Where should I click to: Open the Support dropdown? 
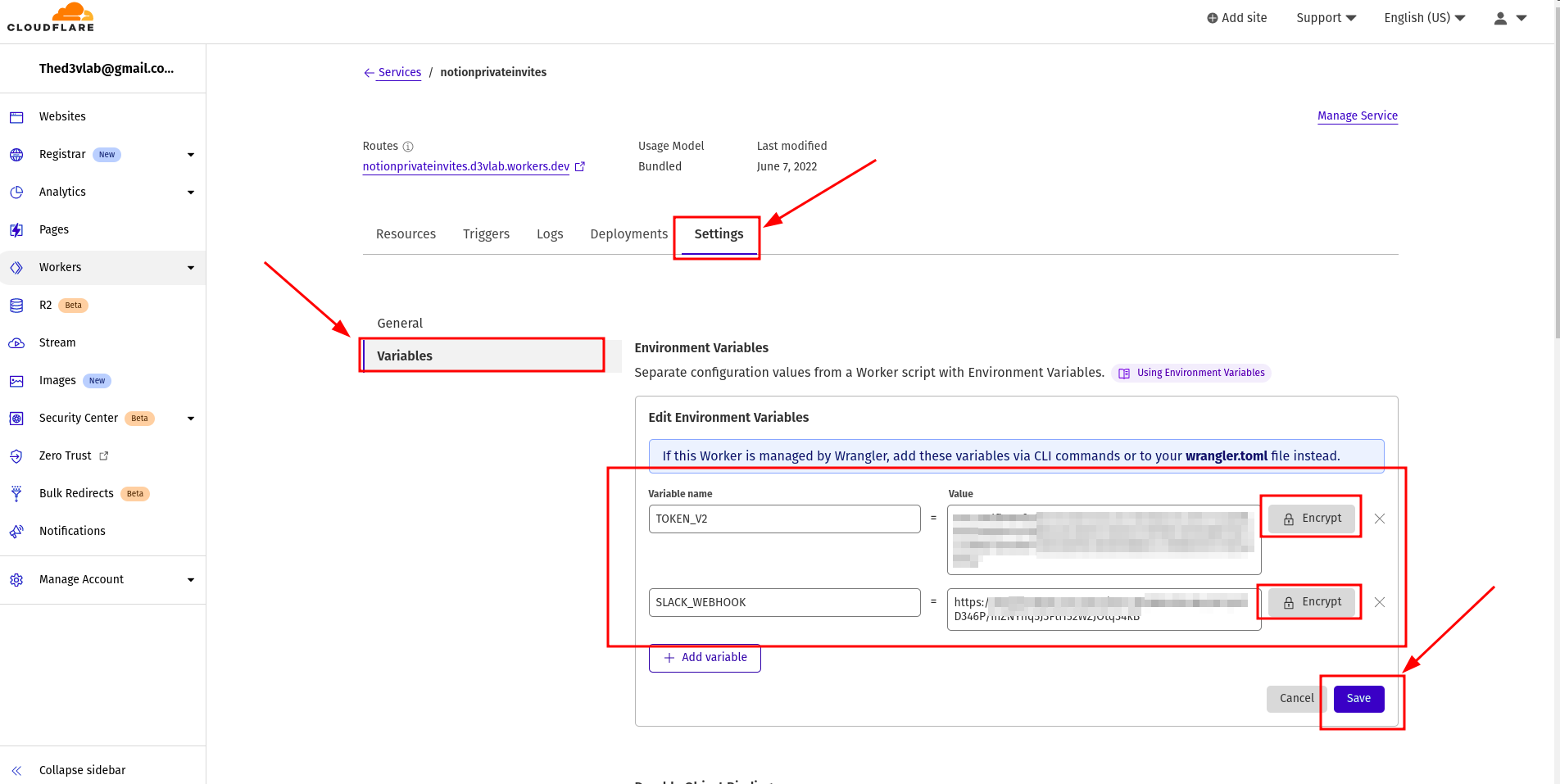1326,18
